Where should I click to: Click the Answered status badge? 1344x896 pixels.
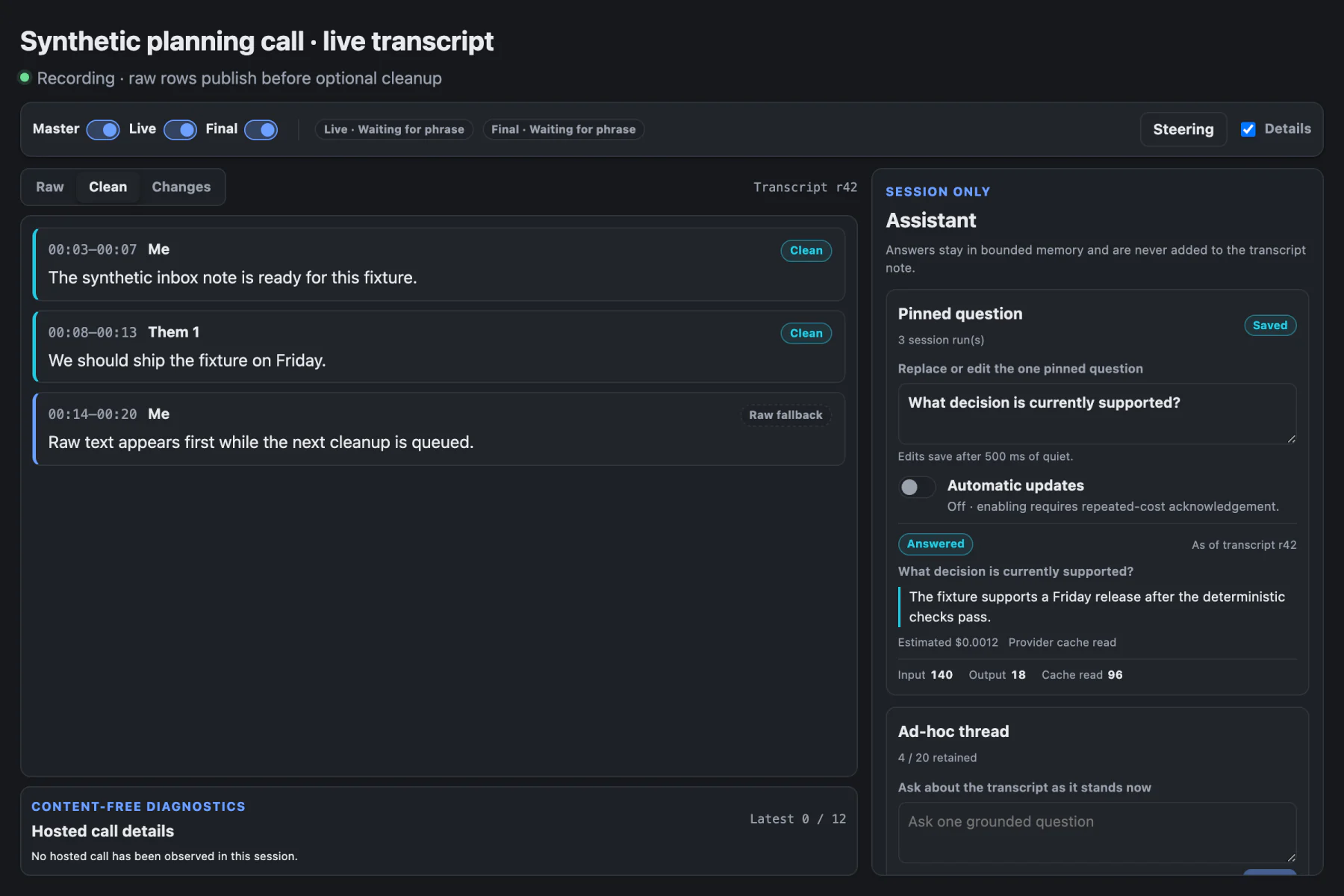pyautogui.click(x=935, y=544)
